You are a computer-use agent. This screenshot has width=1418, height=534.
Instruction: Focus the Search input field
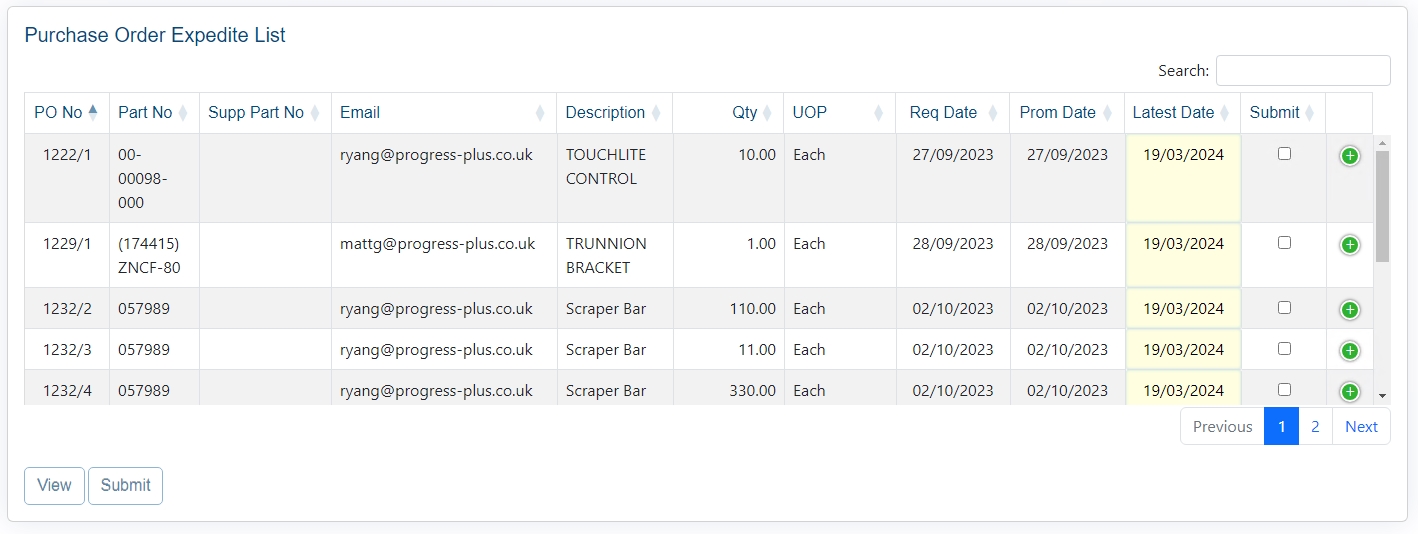click(x=1302, y=71)
